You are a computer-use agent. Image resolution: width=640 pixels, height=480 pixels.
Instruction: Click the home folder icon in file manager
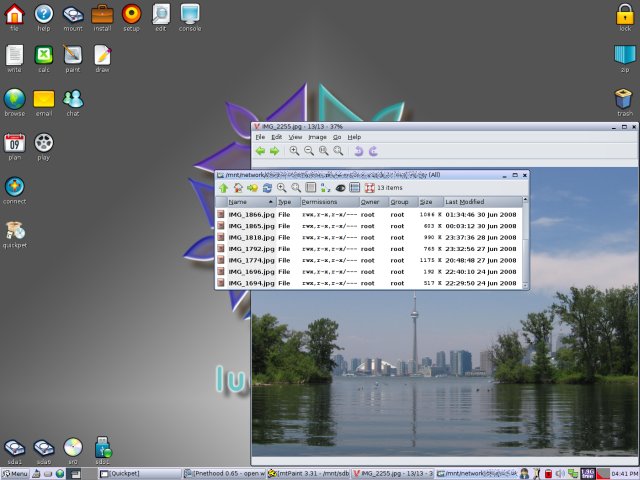point(238,187)
